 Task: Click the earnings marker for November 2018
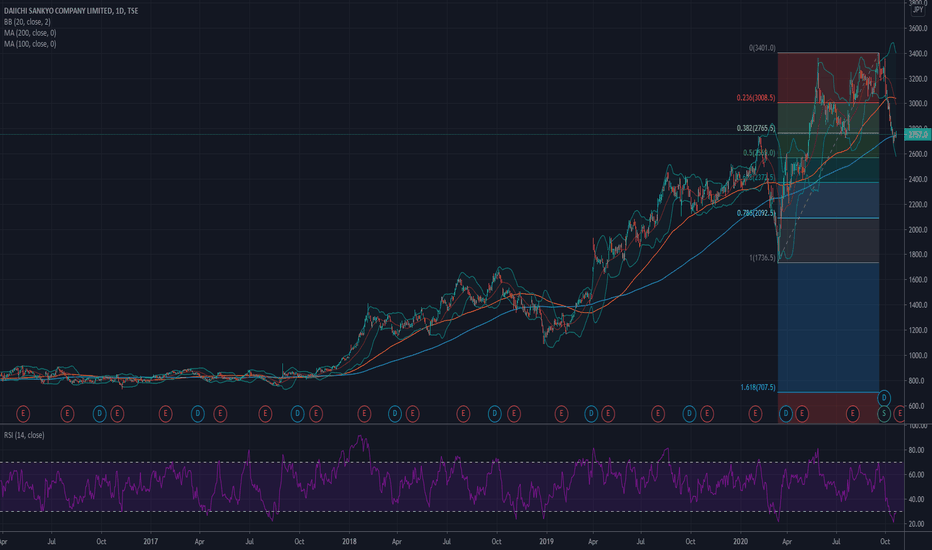click(x=514, y=413)
